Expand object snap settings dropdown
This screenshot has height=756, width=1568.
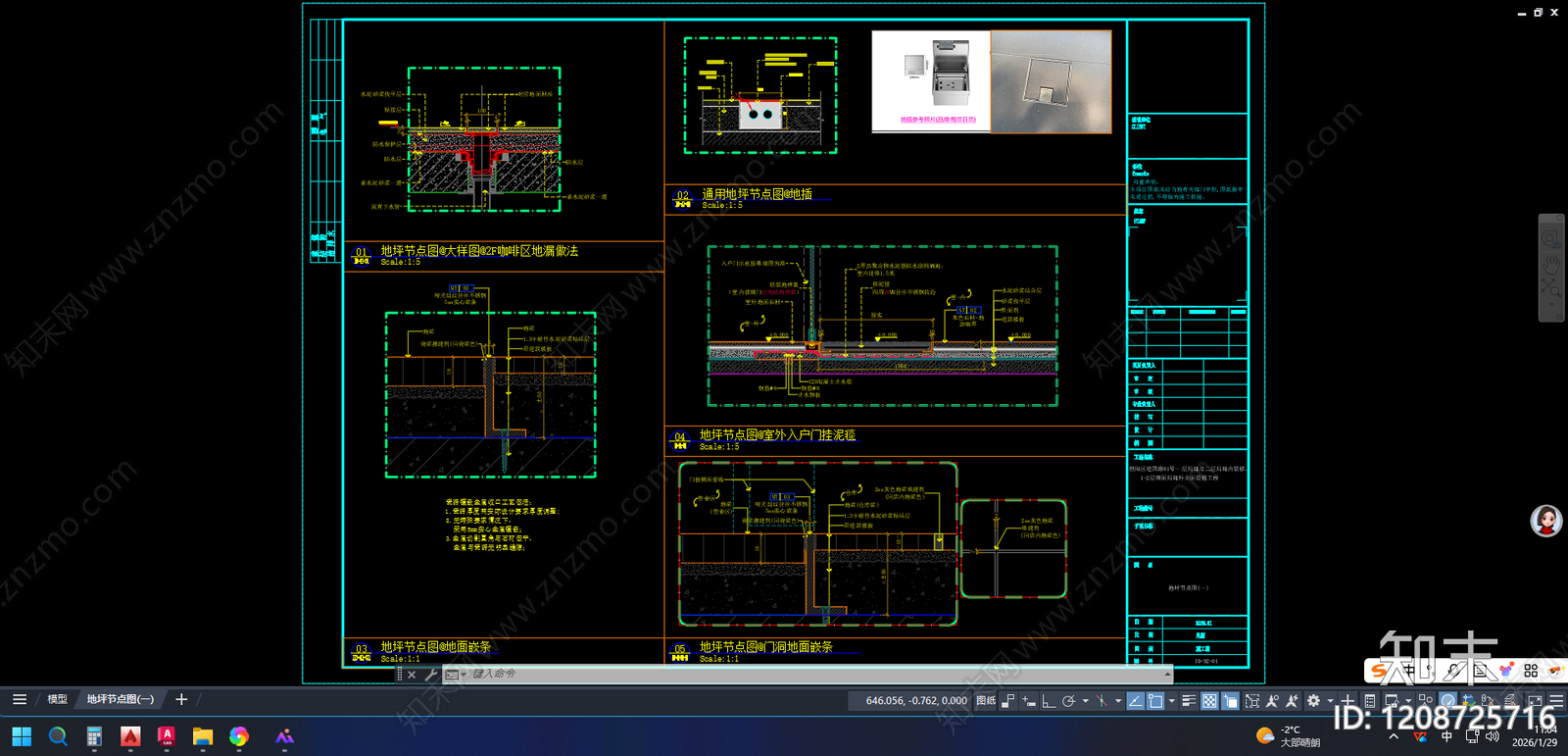point(1172,701)
